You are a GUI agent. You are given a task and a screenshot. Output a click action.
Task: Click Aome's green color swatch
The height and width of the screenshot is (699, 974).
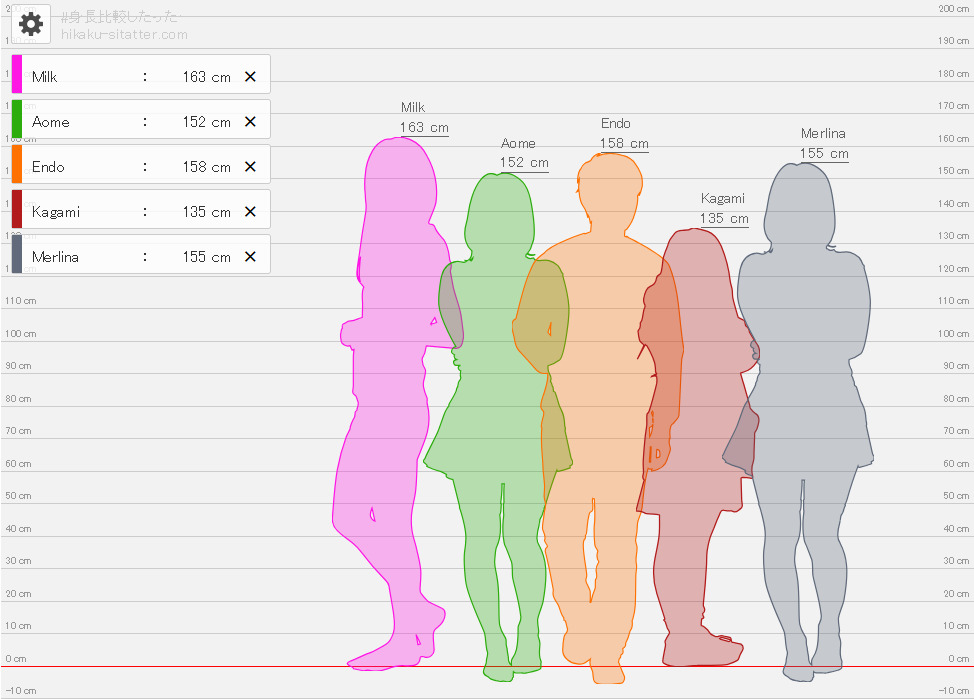(x=17, y=120)
